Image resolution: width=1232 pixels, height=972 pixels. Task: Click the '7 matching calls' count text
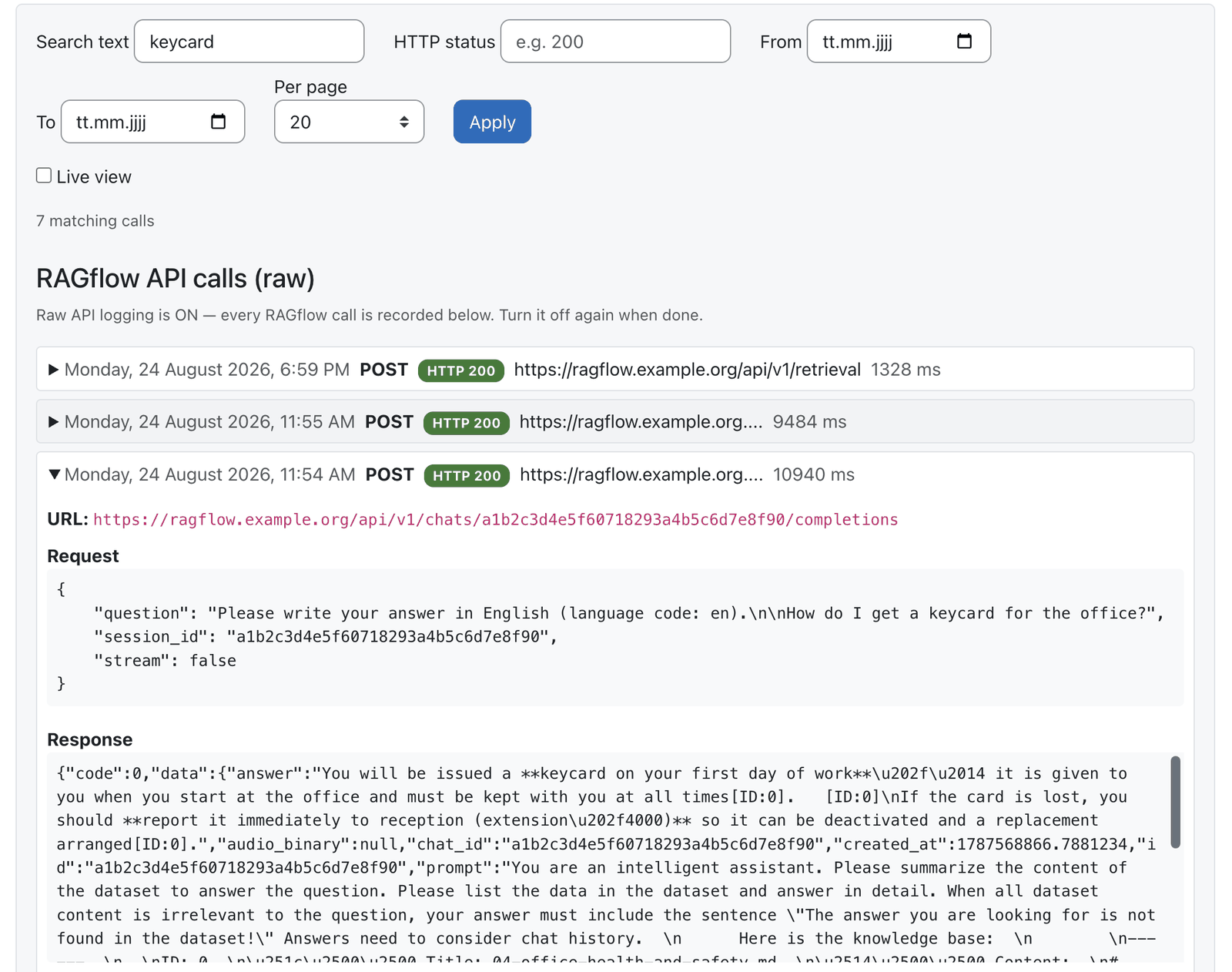pos(95,221)
